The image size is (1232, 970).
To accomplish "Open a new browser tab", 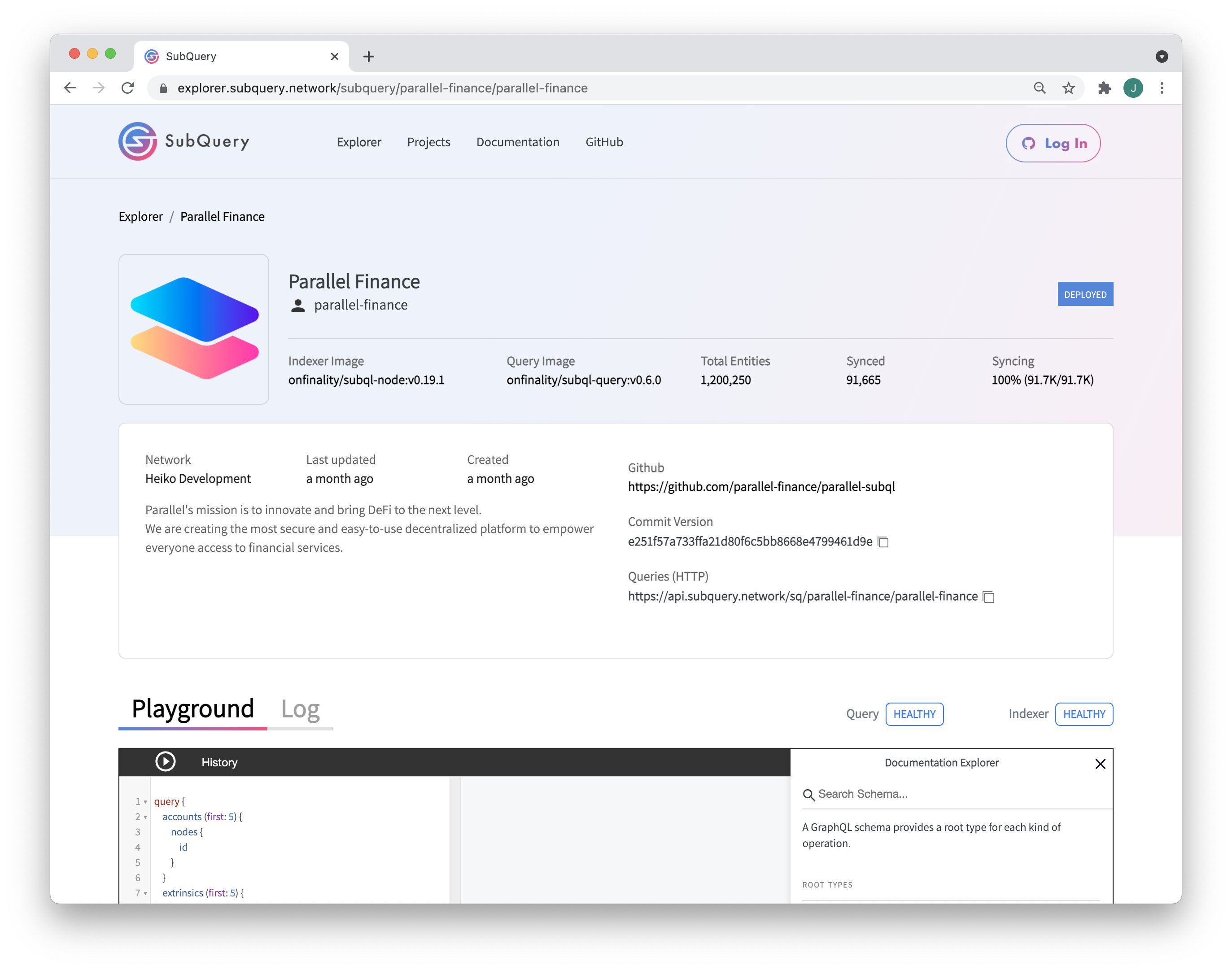I will tap(368, 56).
